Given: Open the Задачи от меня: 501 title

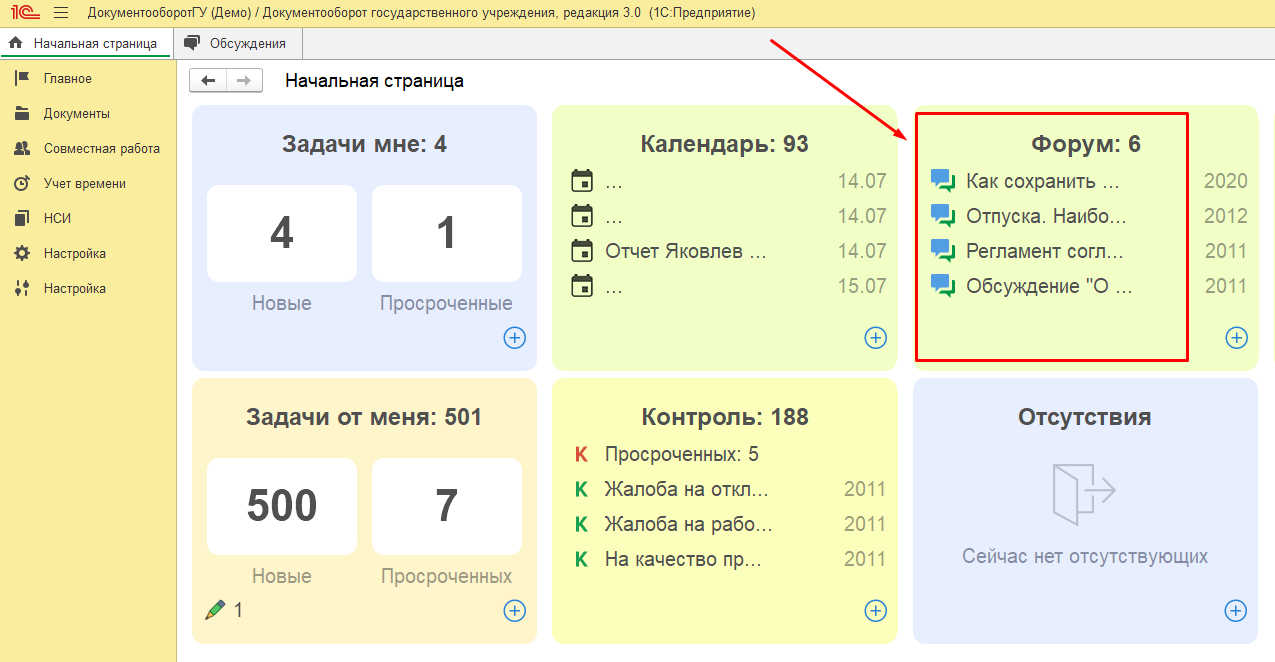Looking at the screenshot, I should coord(364,417).
